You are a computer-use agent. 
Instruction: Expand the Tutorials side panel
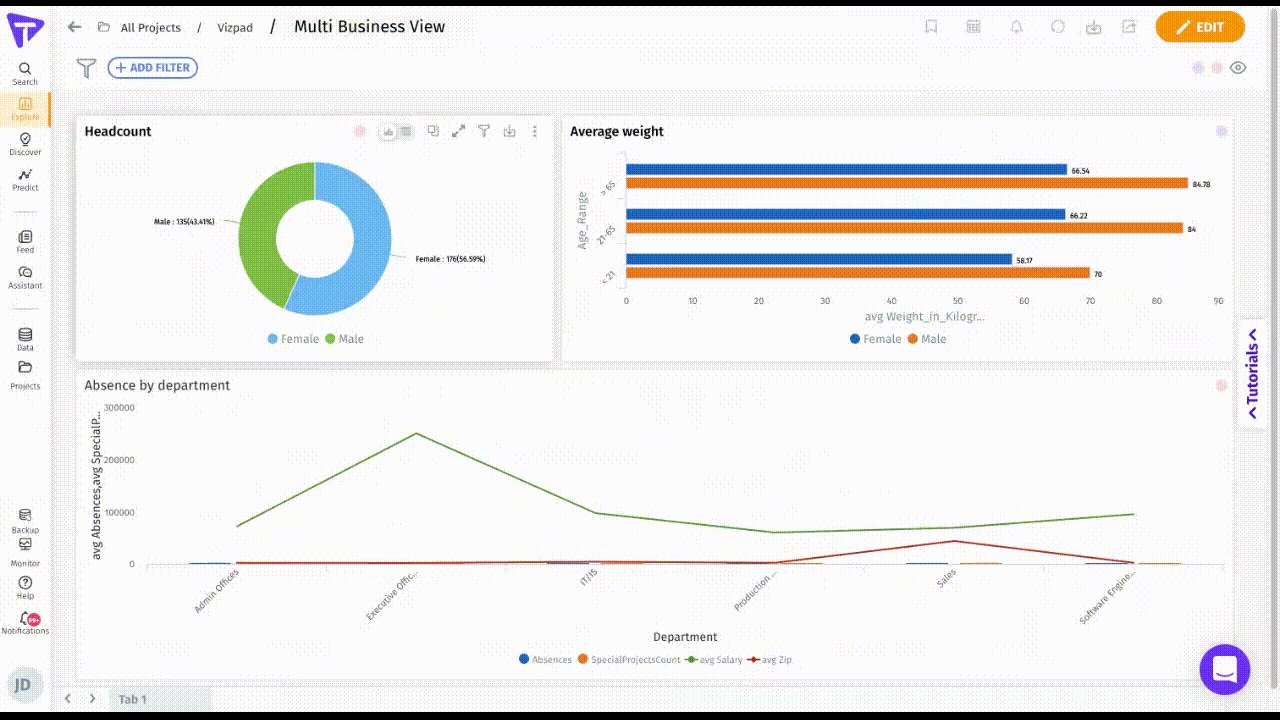[1252, 373]
